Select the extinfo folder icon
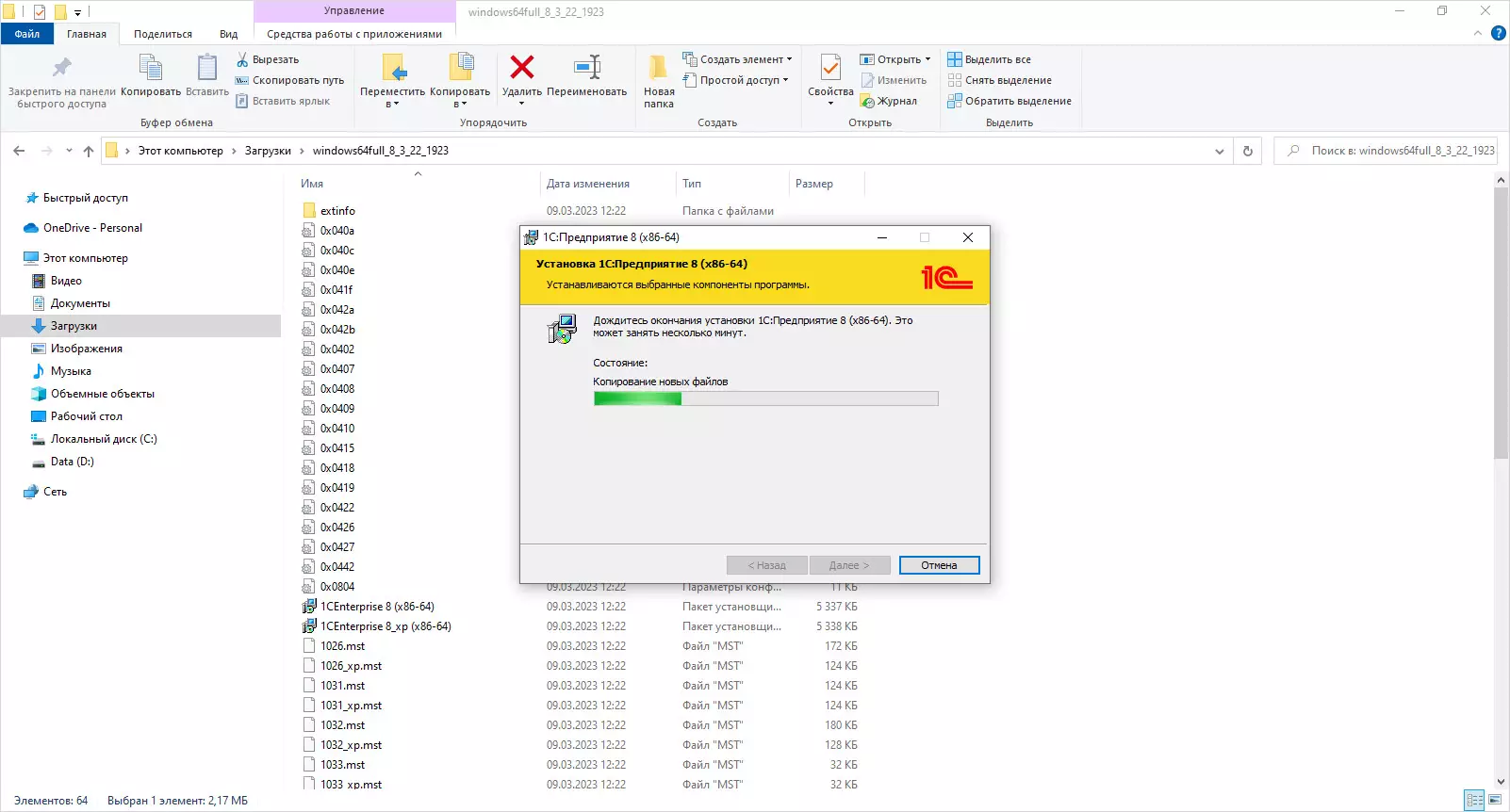The image size is (1510, 812). tap(309, 211)
